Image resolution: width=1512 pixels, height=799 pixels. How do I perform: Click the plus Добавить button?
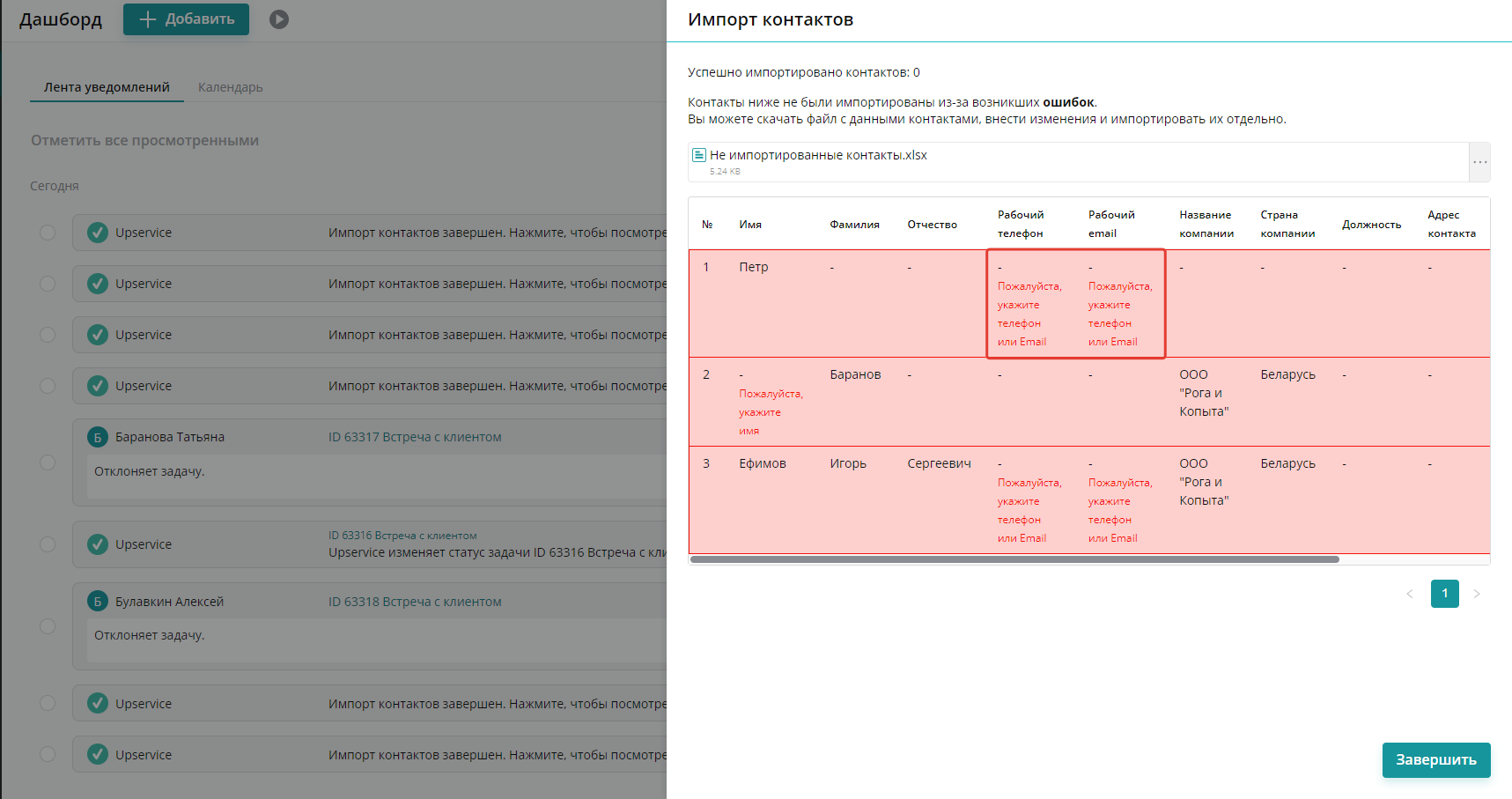click(186, 19)
